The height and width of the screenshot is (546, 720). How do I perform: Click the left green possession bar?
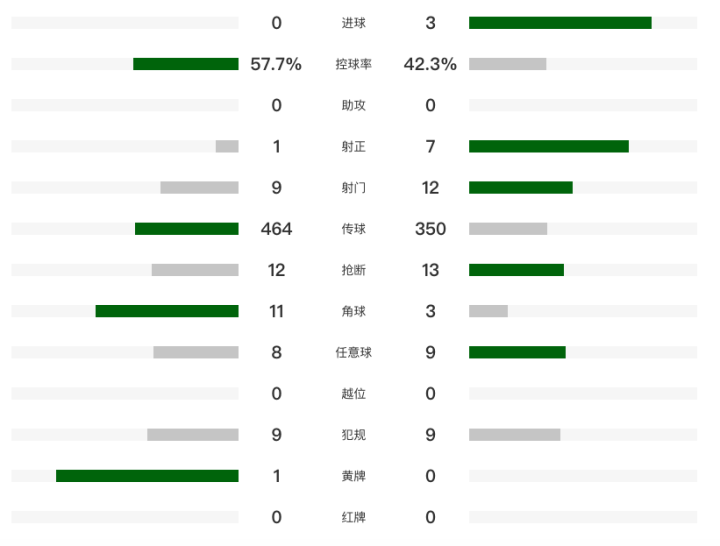click(186, 64)
